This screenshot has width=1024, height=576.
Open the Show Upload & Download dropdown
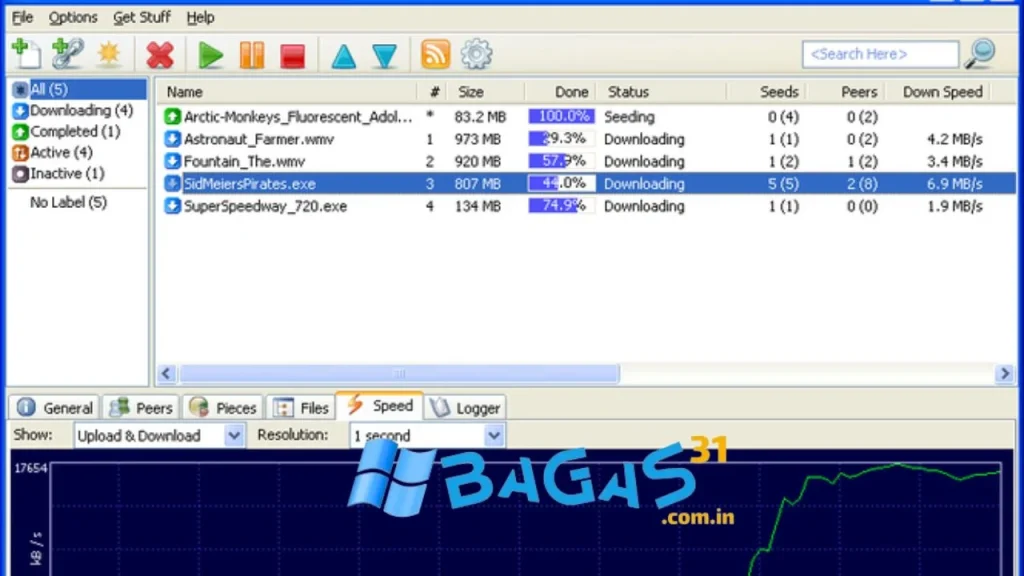(x=159, y=436)
